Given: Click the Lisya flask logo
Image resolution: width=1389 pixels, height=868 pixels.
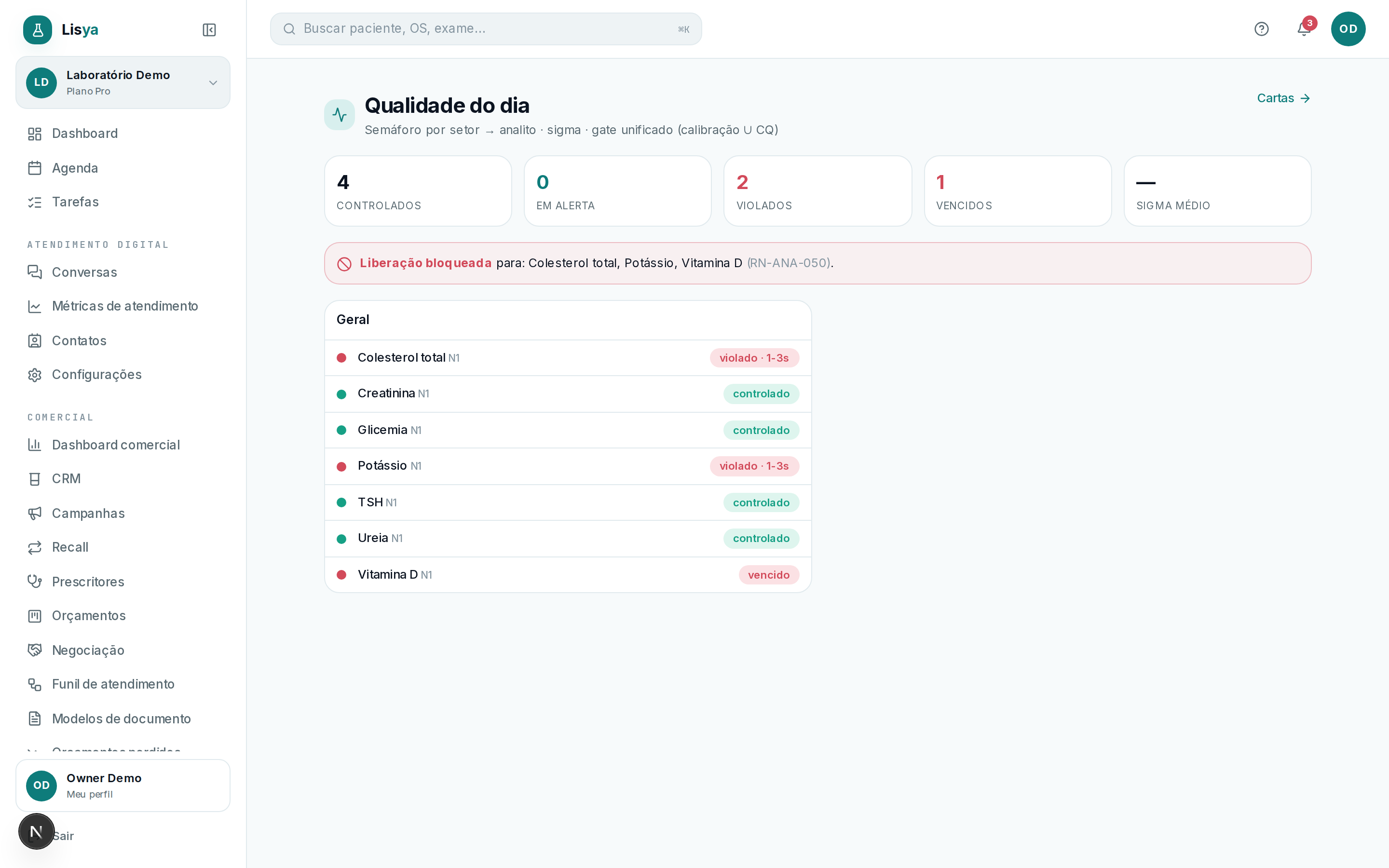Looking at the screenshot, I should coord(38,30).
